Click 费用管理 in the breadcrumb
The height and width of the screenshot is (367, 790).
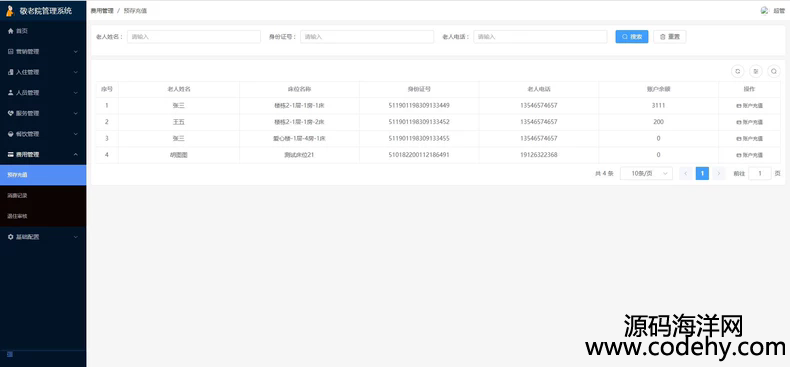(x=102, y=11)
